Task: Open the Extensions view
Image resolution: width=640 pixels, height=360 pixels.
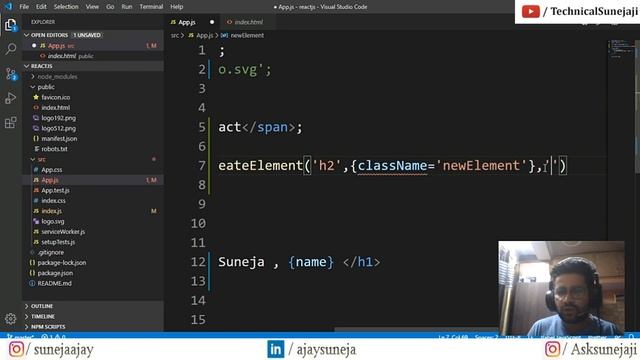Action: coord(11,122)
